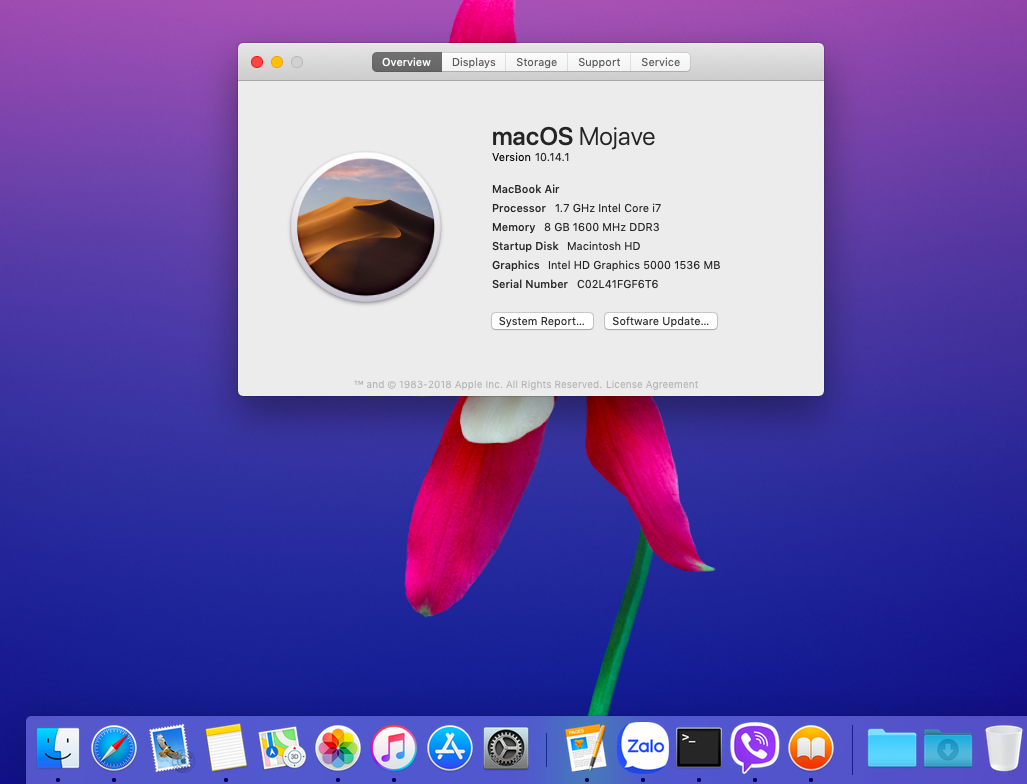Open the Notes app in Dock

point(226,747)
